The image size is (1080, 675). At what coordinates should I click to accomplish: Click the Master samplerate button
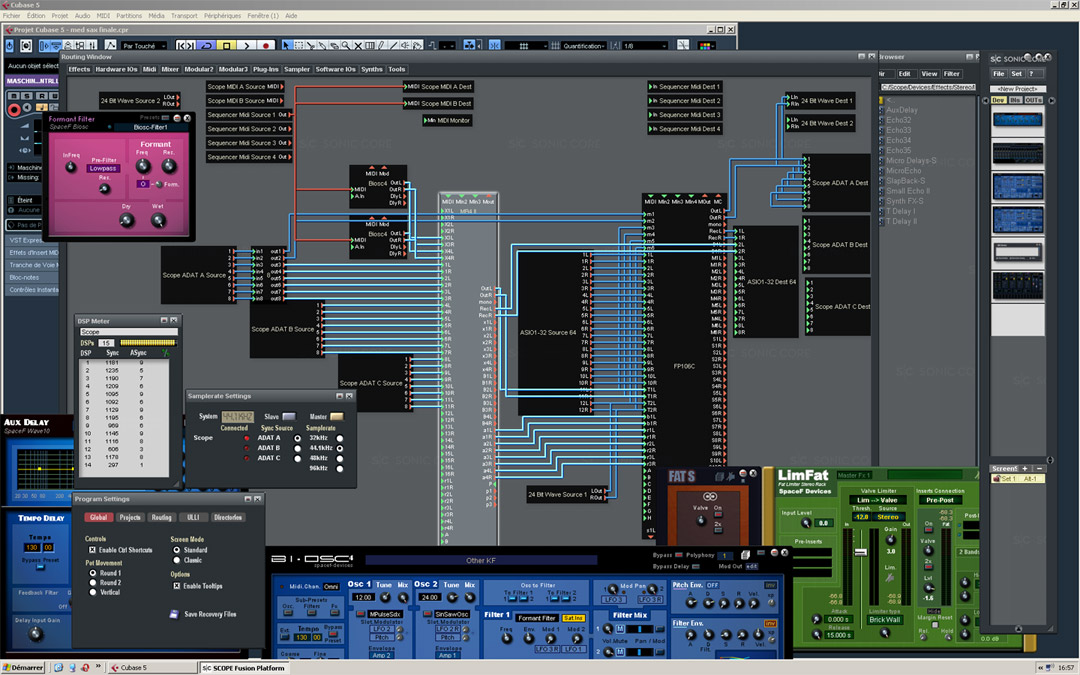337,417
